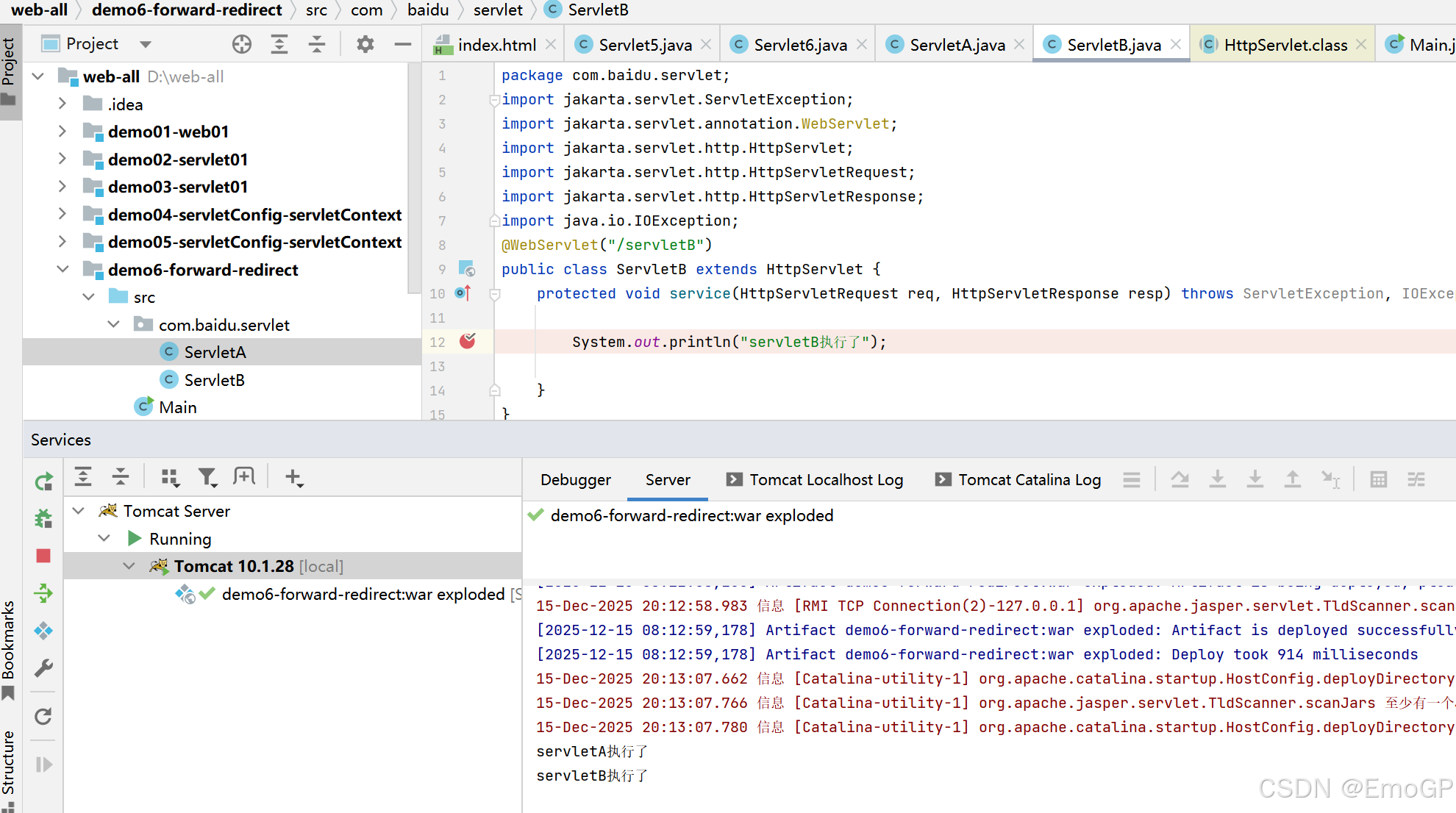Image resolution: width=1456 pixels, height=813 pixels.
Task: Click the rerun Tomcat server icon
Action: point(43,481)
